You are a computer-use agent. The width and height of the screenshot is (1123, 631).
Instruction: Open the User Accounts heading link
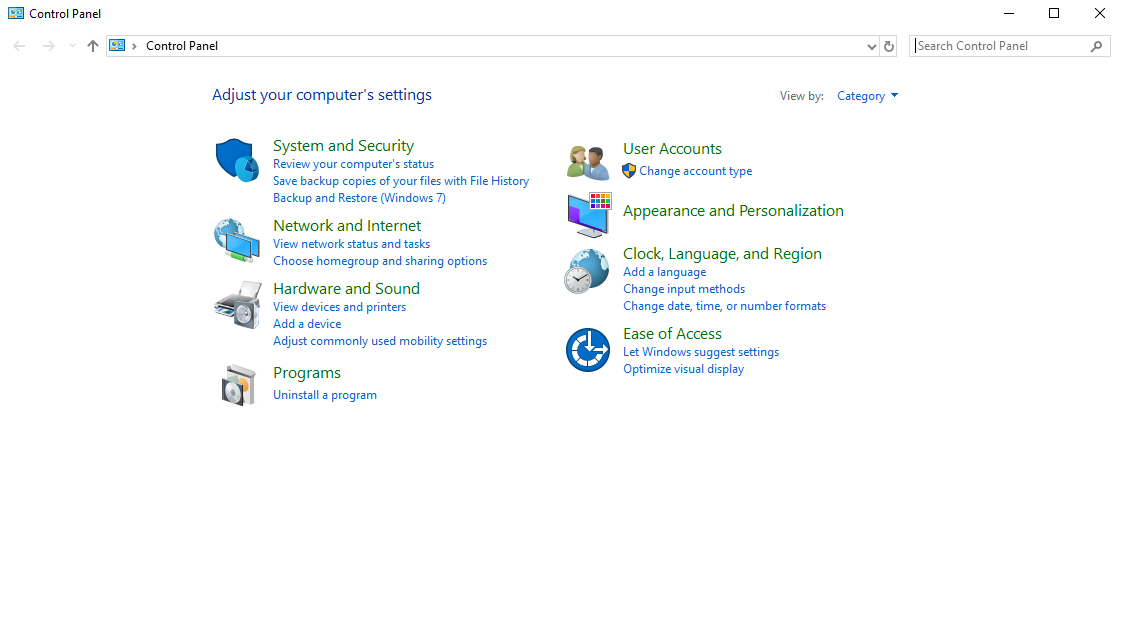coord(672,149)
